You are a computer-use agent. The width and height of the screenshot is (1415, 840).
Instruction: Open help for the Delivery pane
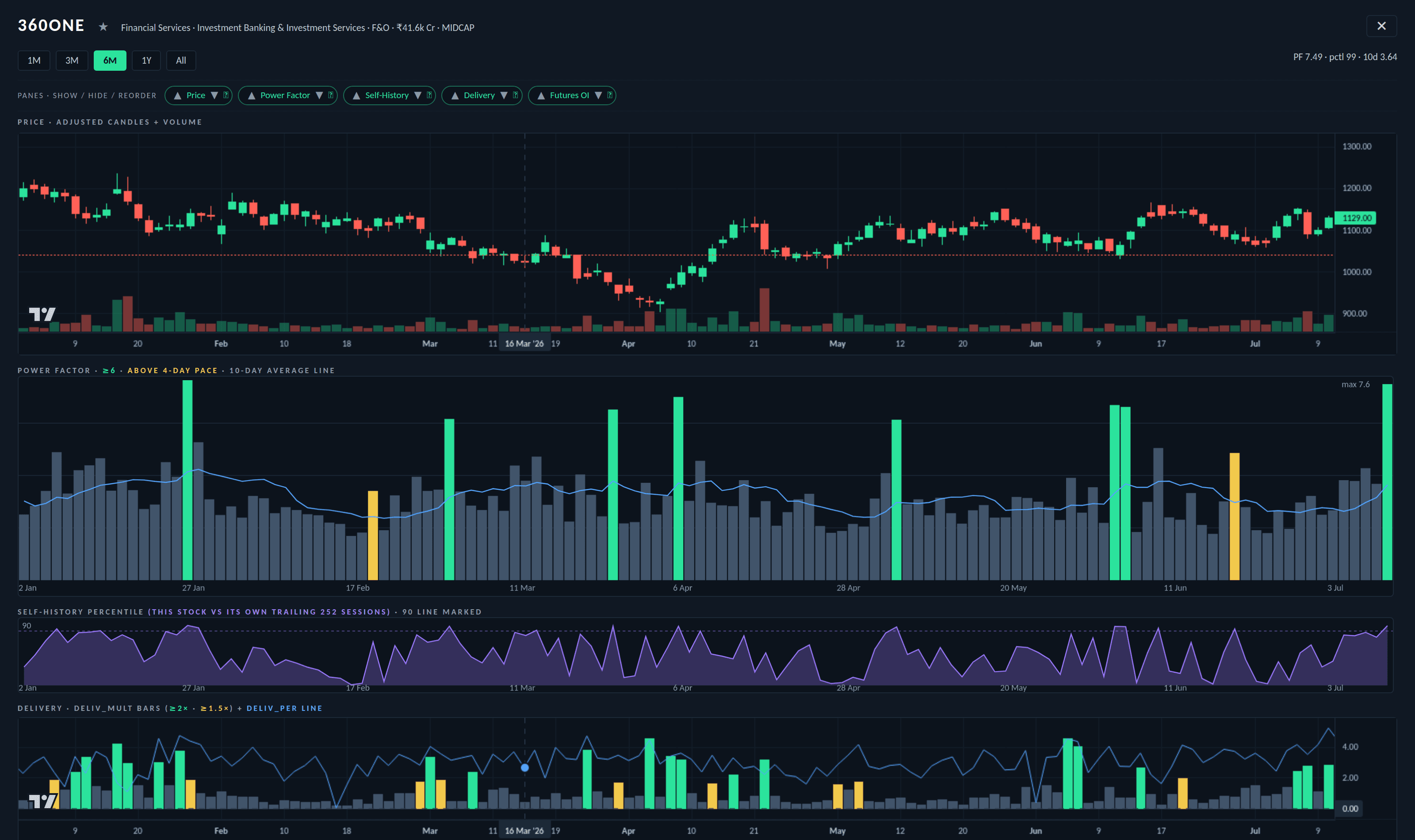point(515,95)
